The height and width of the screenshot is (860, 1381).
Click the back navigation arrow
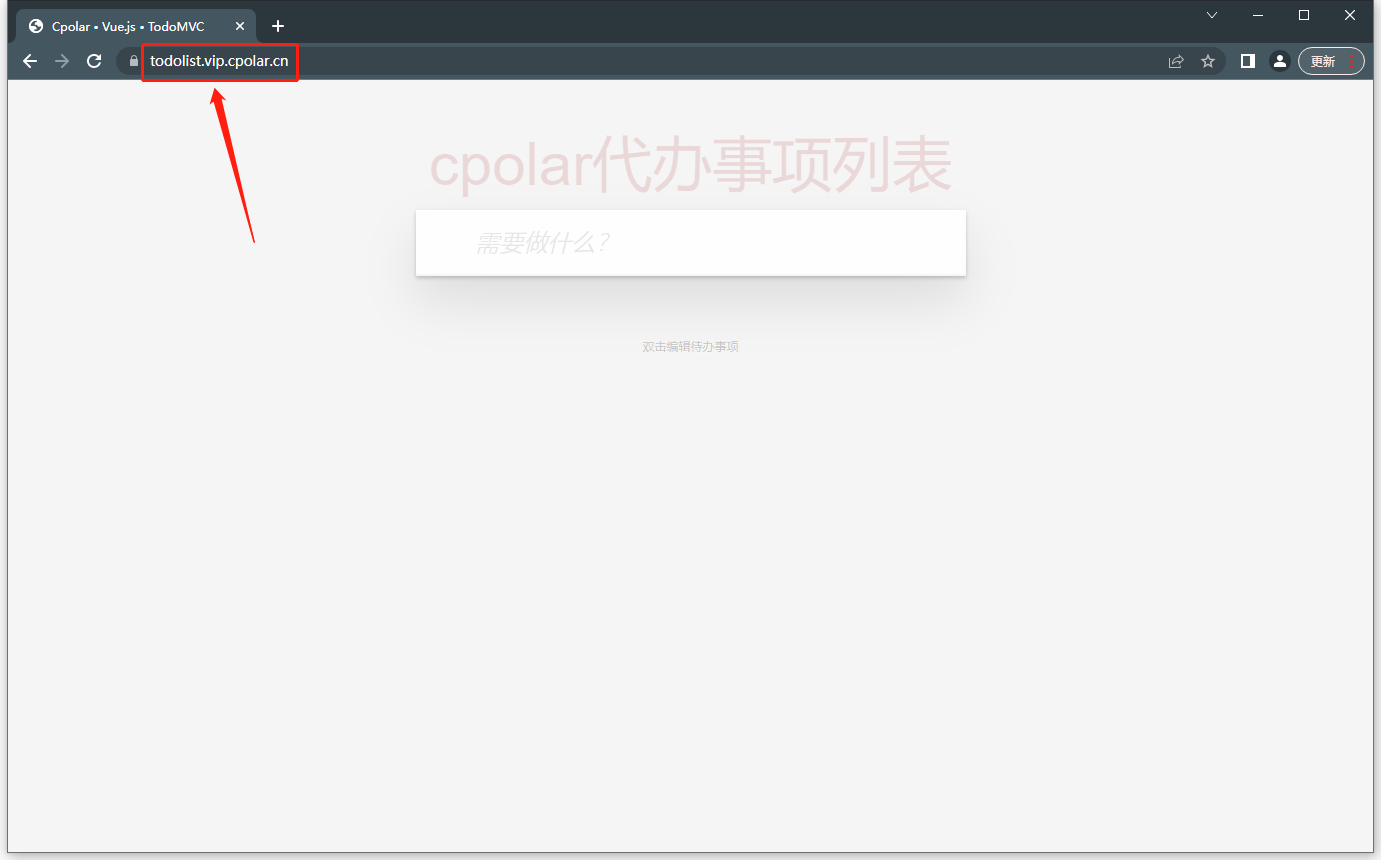29,60
